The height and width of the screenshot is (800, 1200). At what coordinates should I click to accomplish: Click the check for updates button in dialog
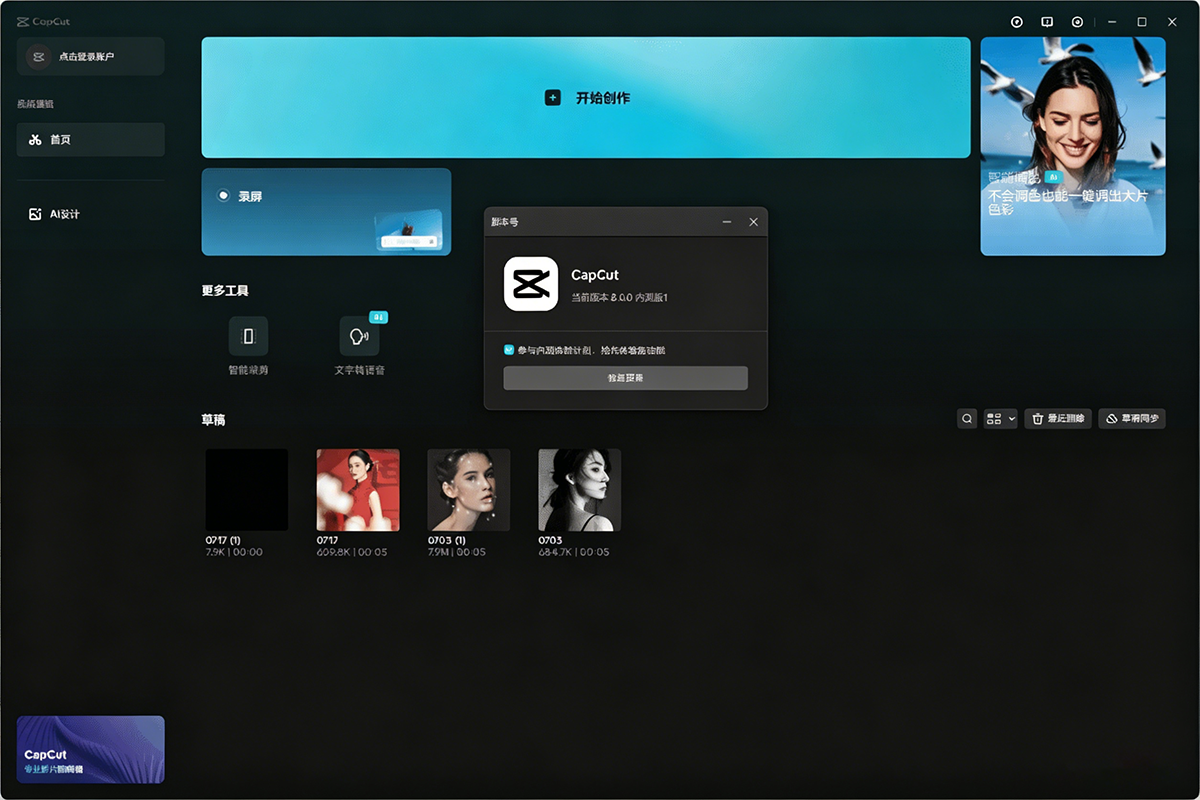(625, 378)
